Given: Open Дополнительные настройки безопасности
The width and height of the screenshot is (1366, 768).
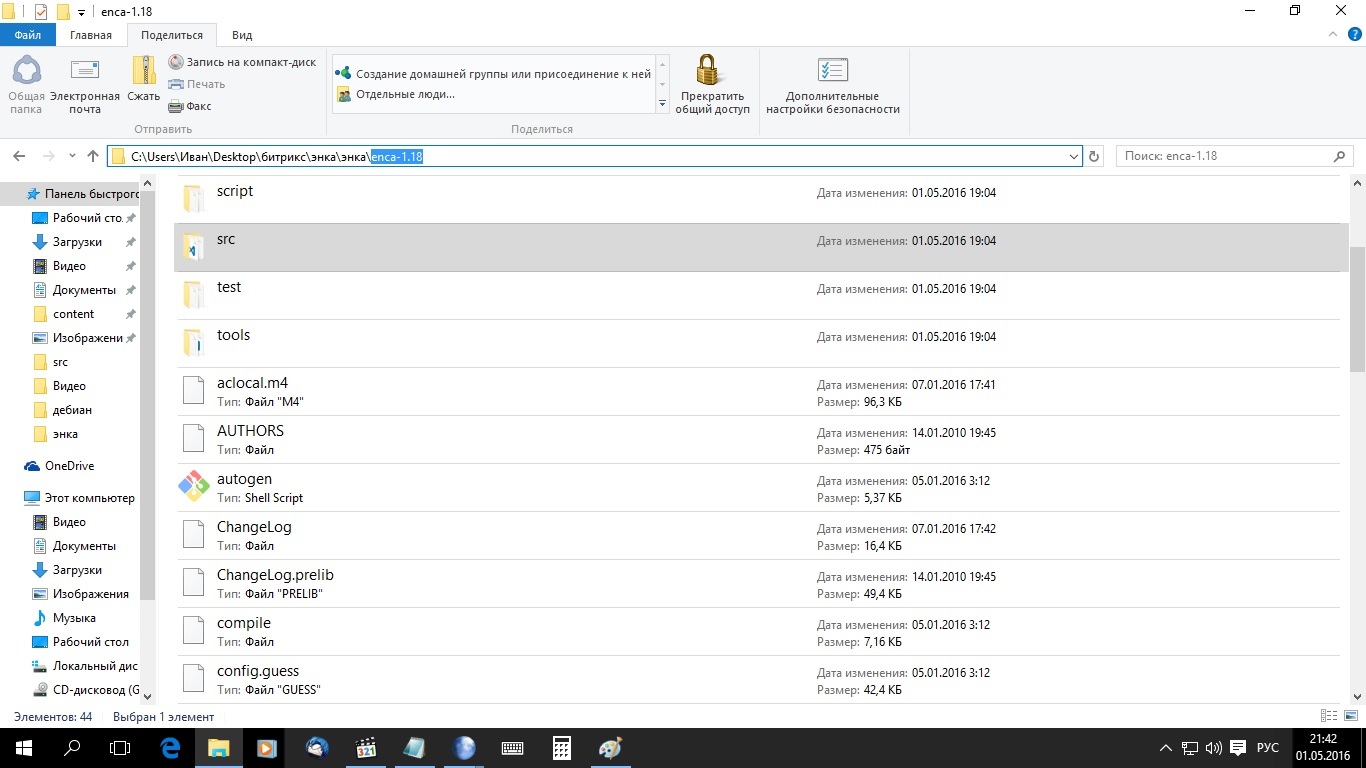Looking at the screenshot, I should [x=833, y=84].
